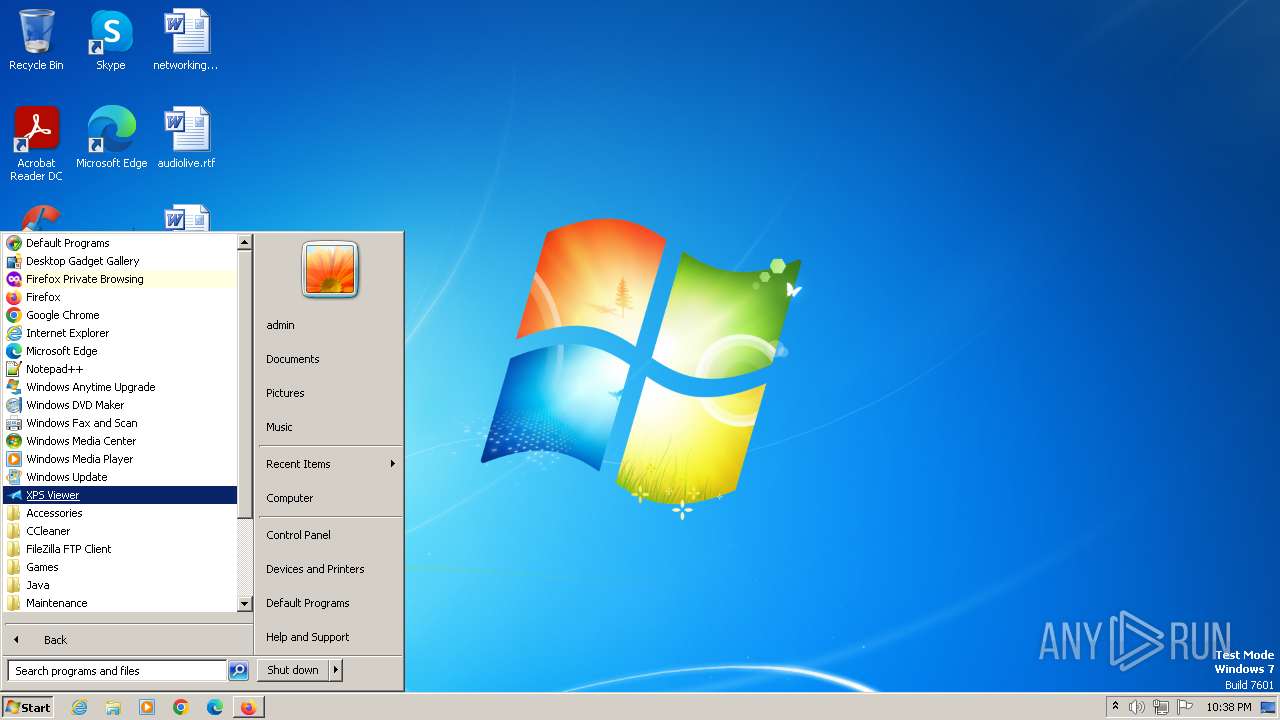Viewport: 1280px width, 720px height.
Task: Open Microsoft Edge from the taskbar
Action: point(215,707)
